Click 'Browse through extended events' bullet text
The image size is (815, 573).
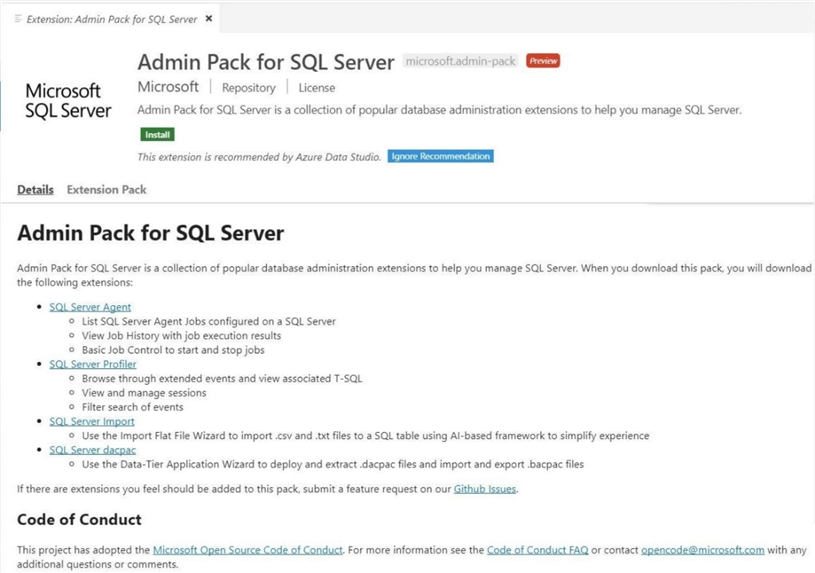pyautogui.click(x=222, y=379)
